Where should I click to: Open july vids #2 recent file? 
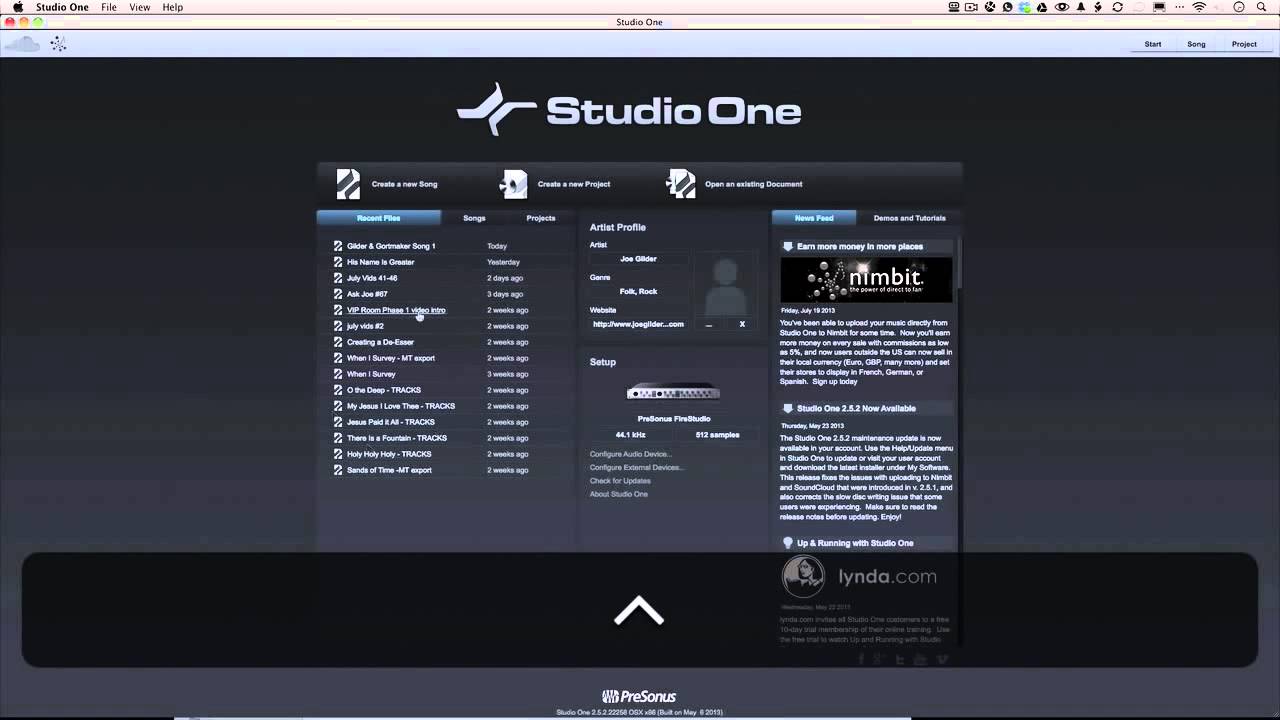click(x=365, y=326)
